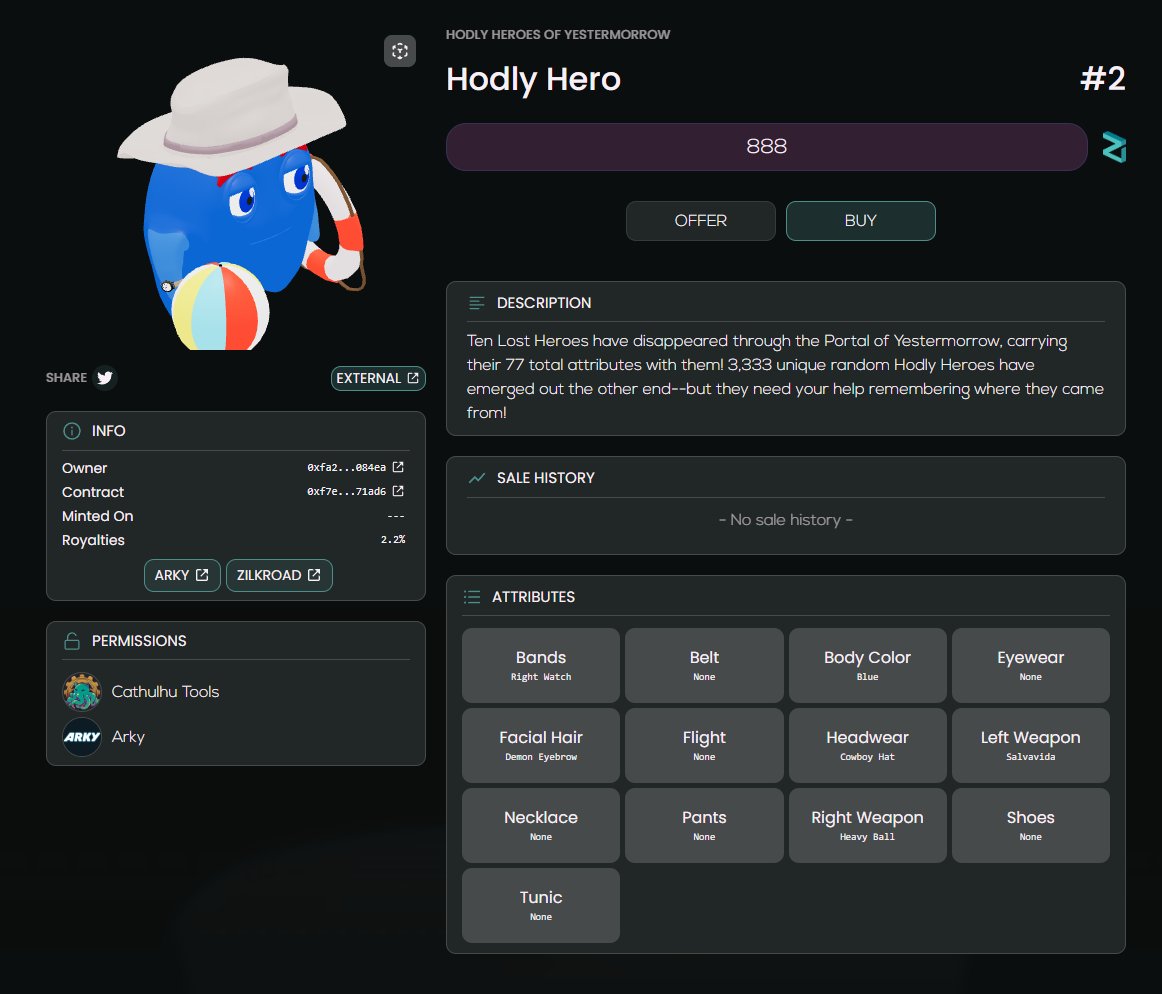Screen dimensions: 1162x994
Task: Click the INFO panel info icon
Action: coord(72,431)
